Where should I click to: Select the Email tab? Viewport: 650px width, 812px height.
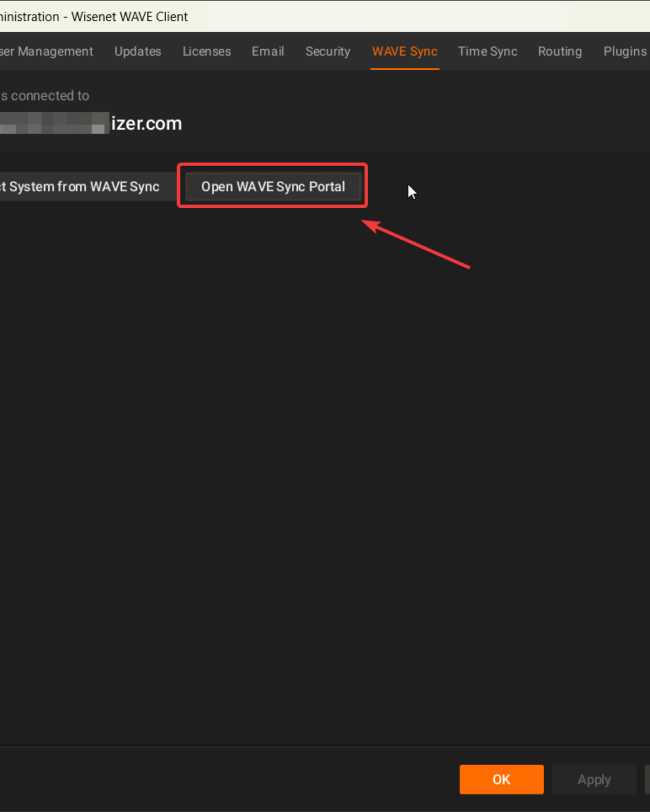[268, 51]
